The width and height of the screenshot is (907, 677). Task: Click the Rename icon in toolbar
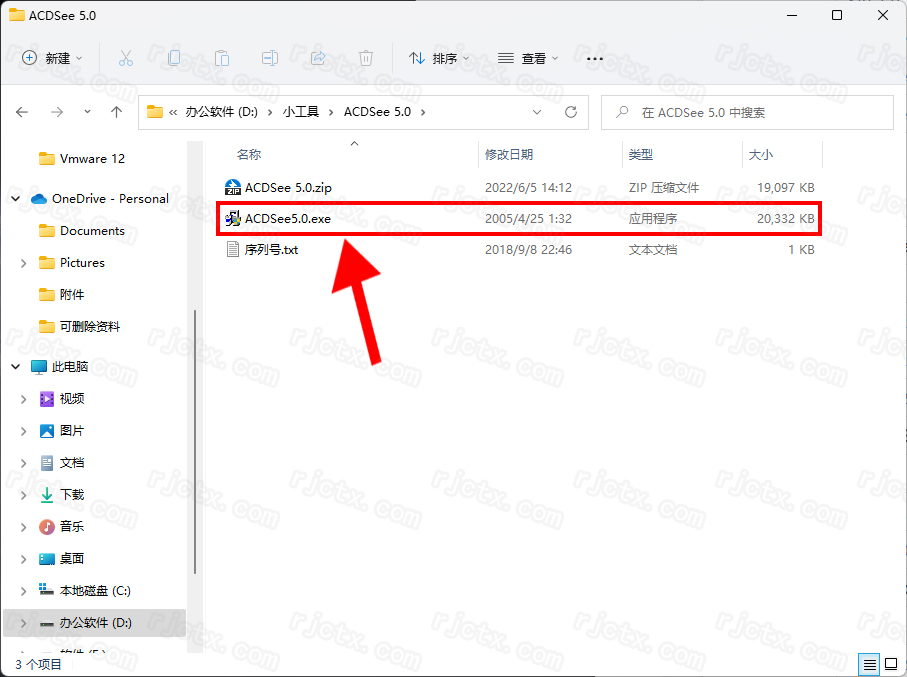point(270,58)
